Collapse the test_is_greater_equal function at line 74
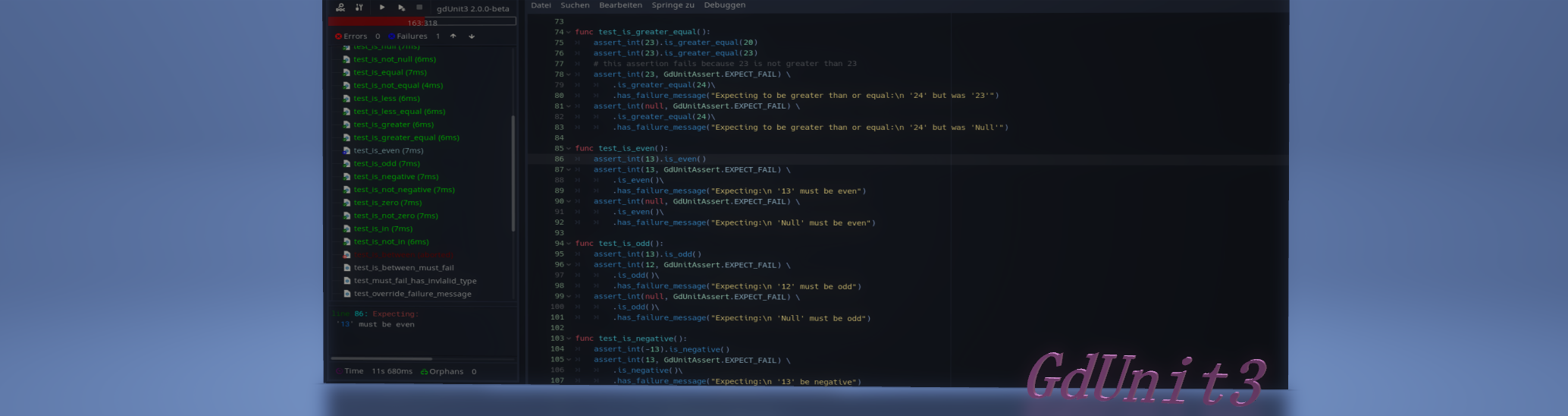The height and width of the screenshot is (416, 1568). click(x=568, y=32)
